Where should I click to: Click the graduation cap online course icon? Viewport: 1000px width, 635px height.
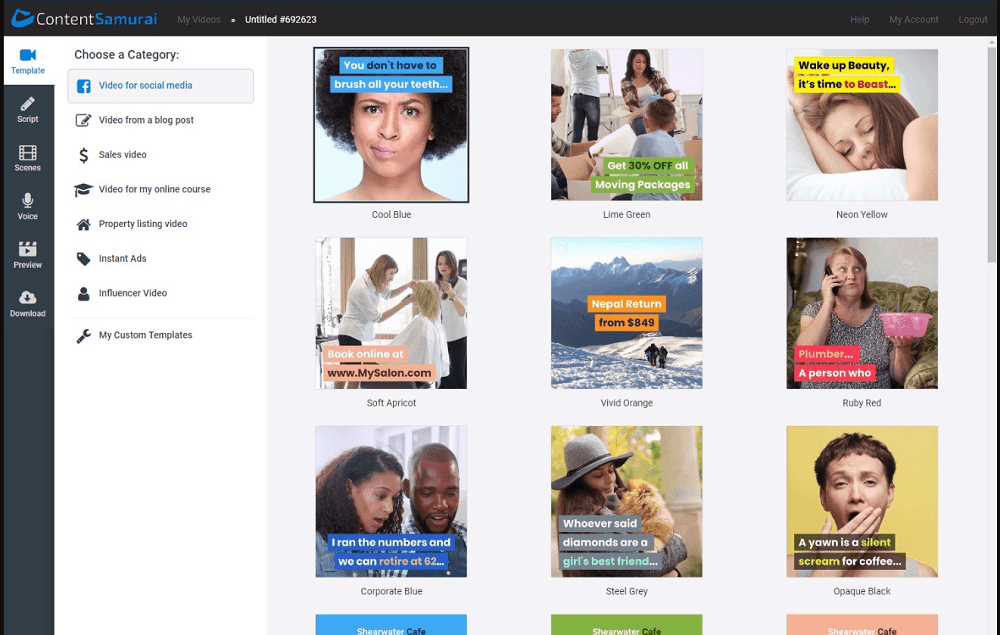[x=84, y=189]
